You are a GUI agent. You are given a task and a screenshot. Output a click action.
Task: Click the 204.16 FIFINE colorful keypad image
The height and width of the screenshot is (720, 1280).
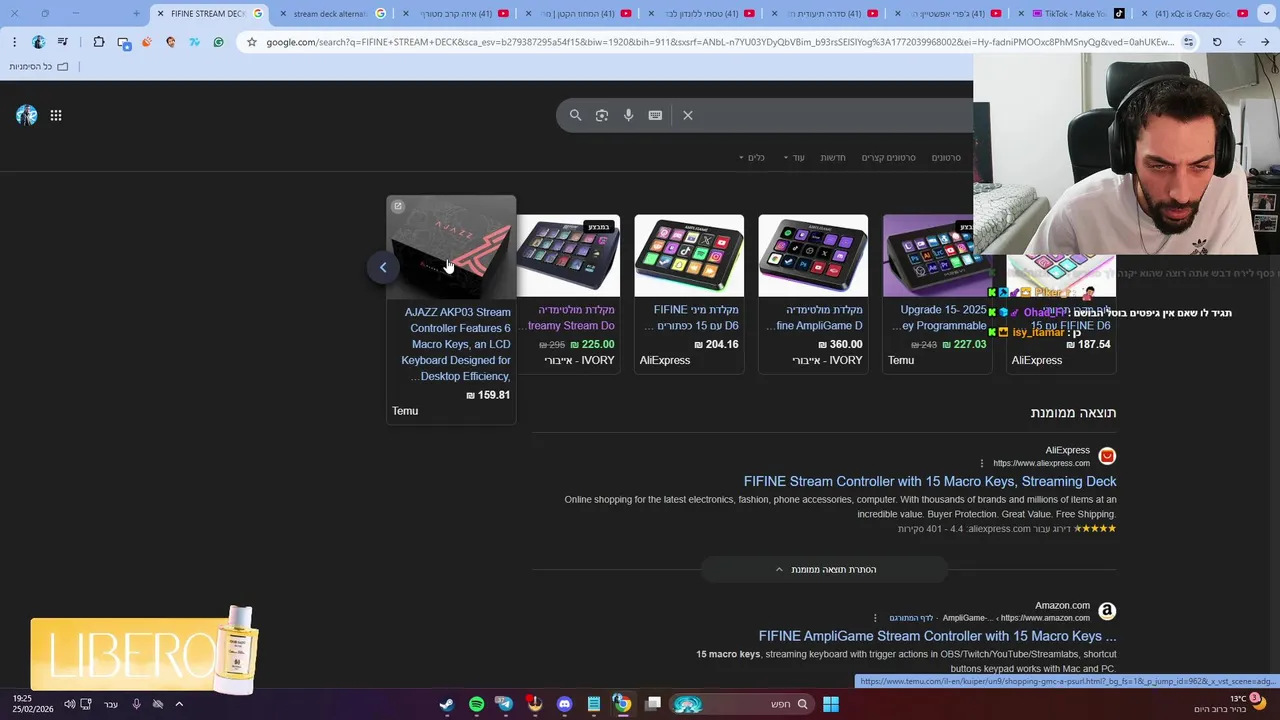click(689, 256)
